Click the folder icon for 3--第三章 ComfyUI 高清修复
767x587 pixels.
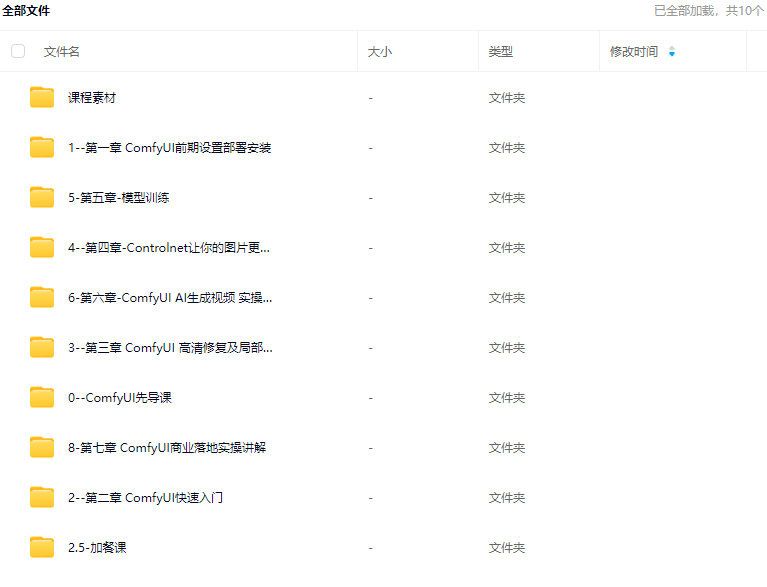pos(42,347)
